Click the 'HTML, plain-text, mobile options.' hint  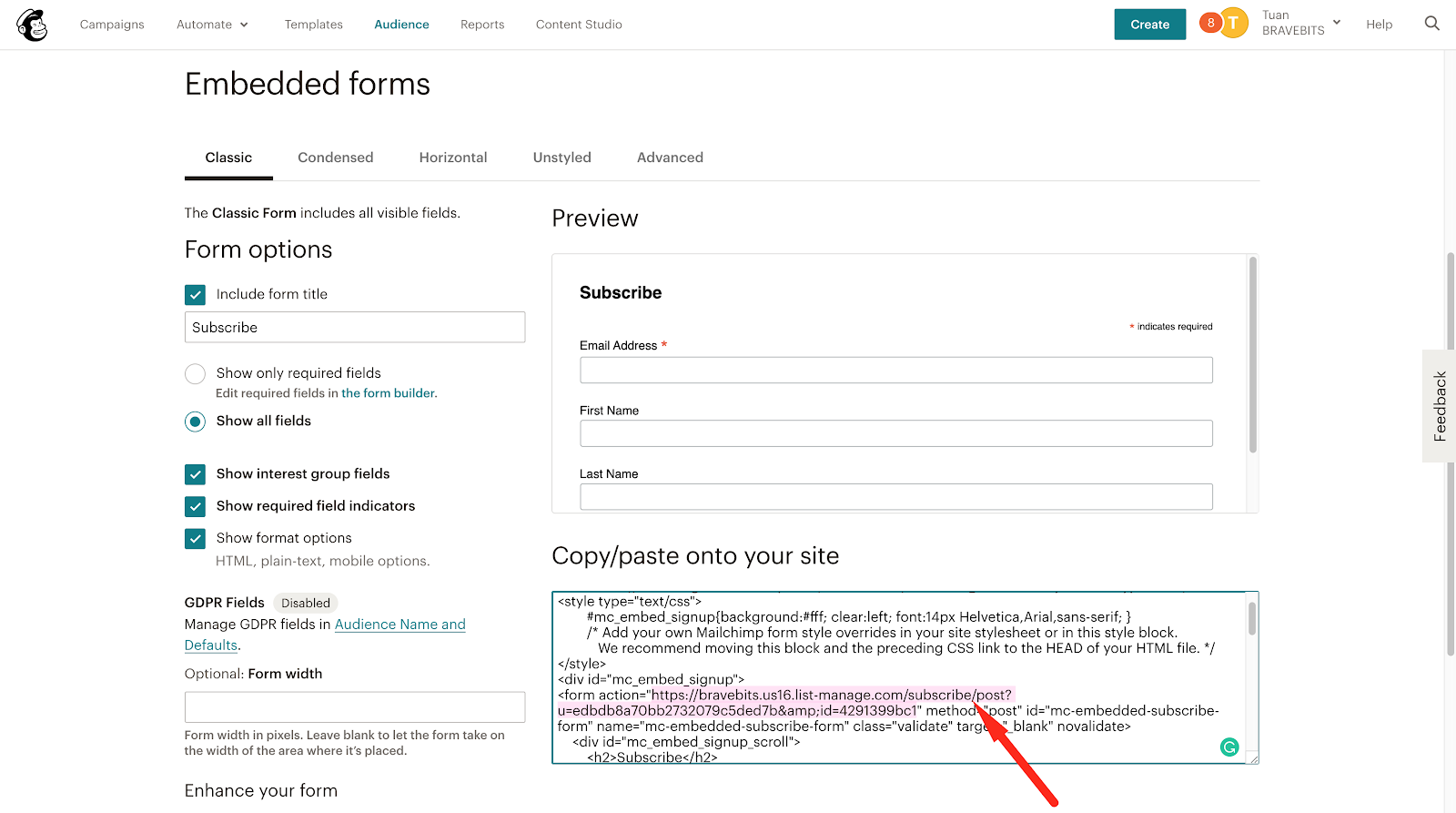point(323,562)
